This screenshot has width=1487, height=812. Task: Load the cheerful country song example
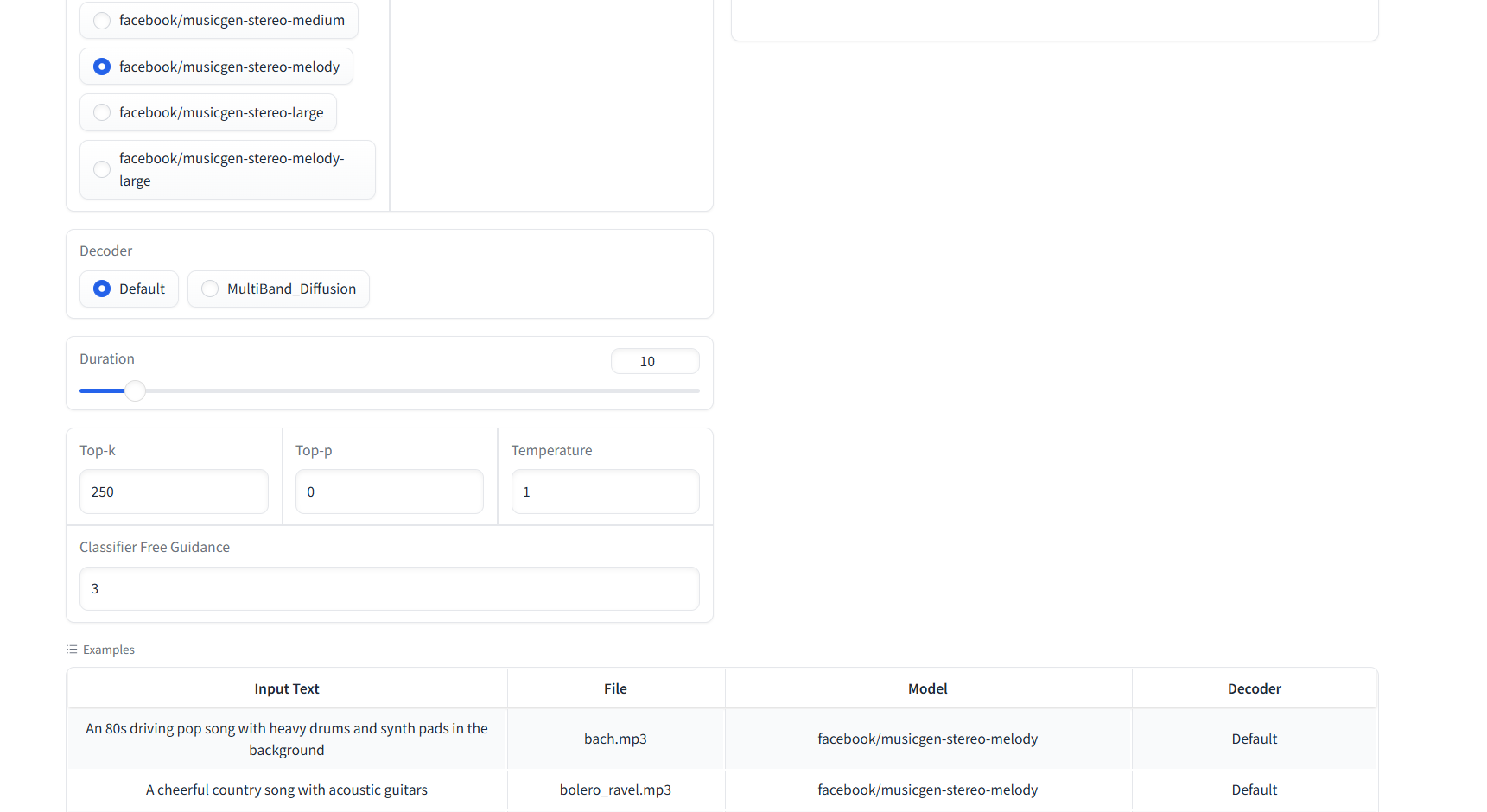pos(287,790)
